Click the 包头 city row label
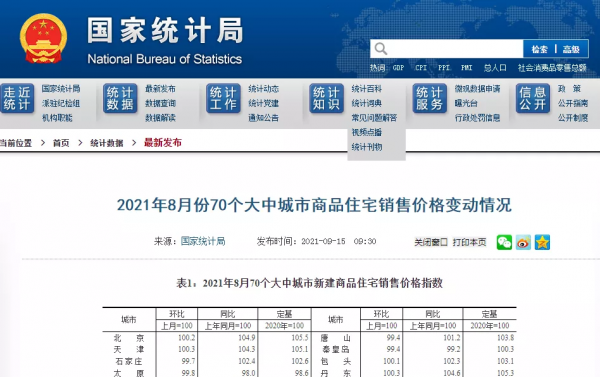 pos(336,361)
